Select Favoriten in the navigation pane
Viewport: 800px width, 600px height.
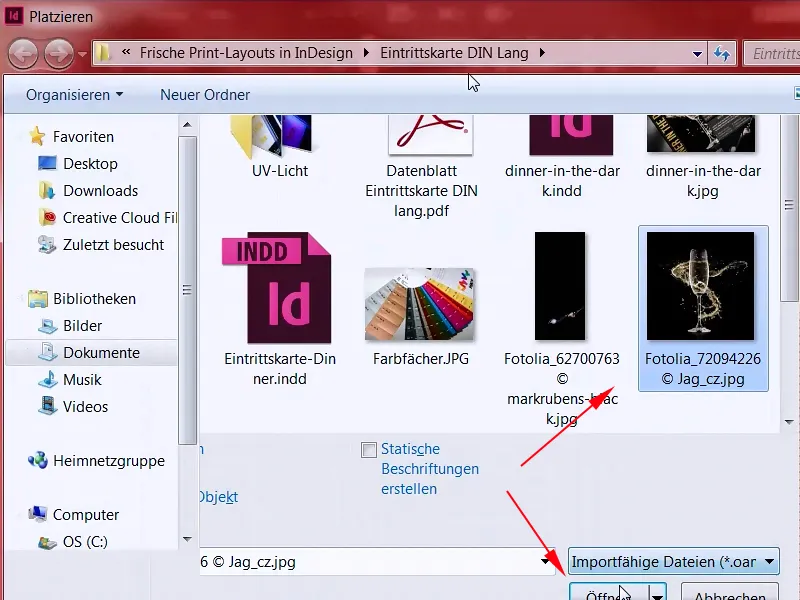[x=83, y=137]
